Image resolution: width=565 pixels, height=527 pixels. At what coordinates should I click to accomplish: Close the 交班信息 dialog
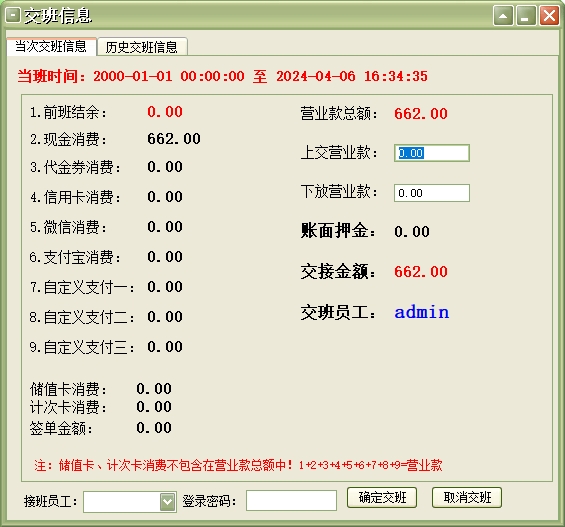tap(549, 16)
